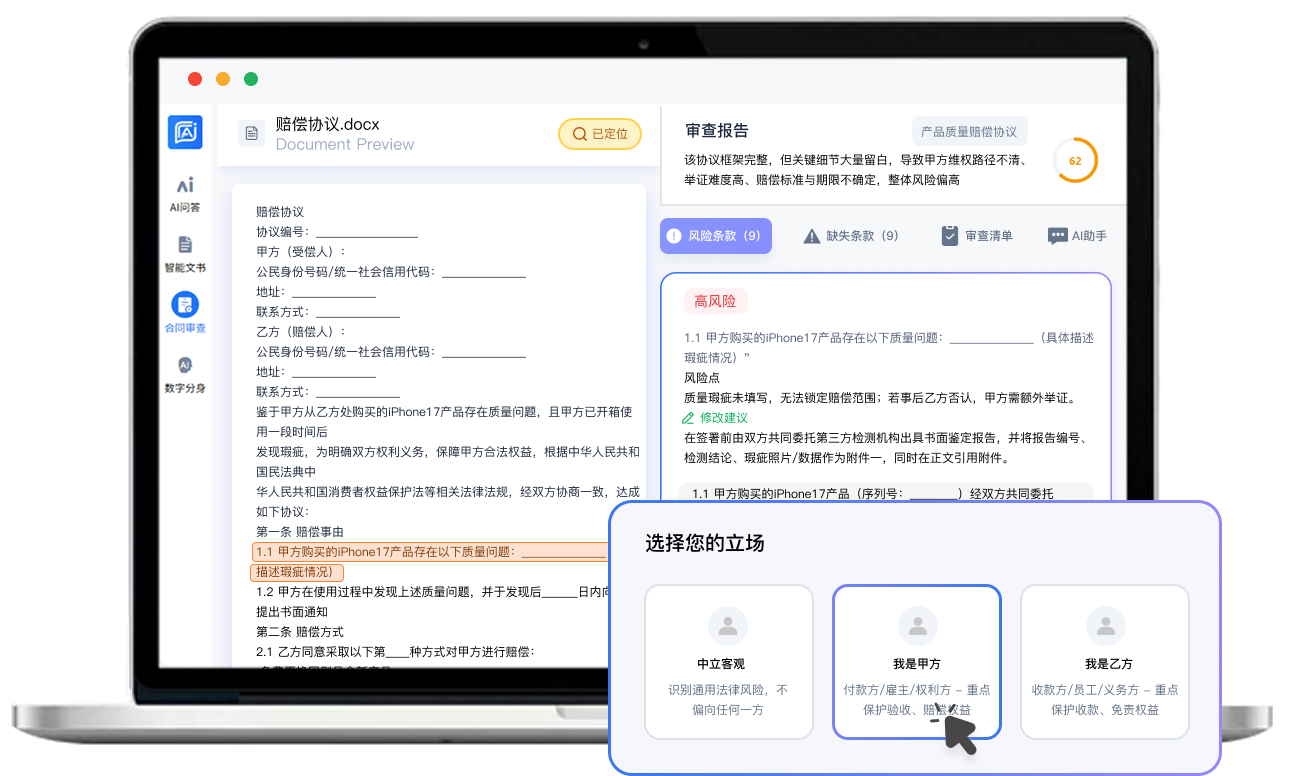
Task: Choose the 我是甲方 stance card
Action: click(916, 661)
